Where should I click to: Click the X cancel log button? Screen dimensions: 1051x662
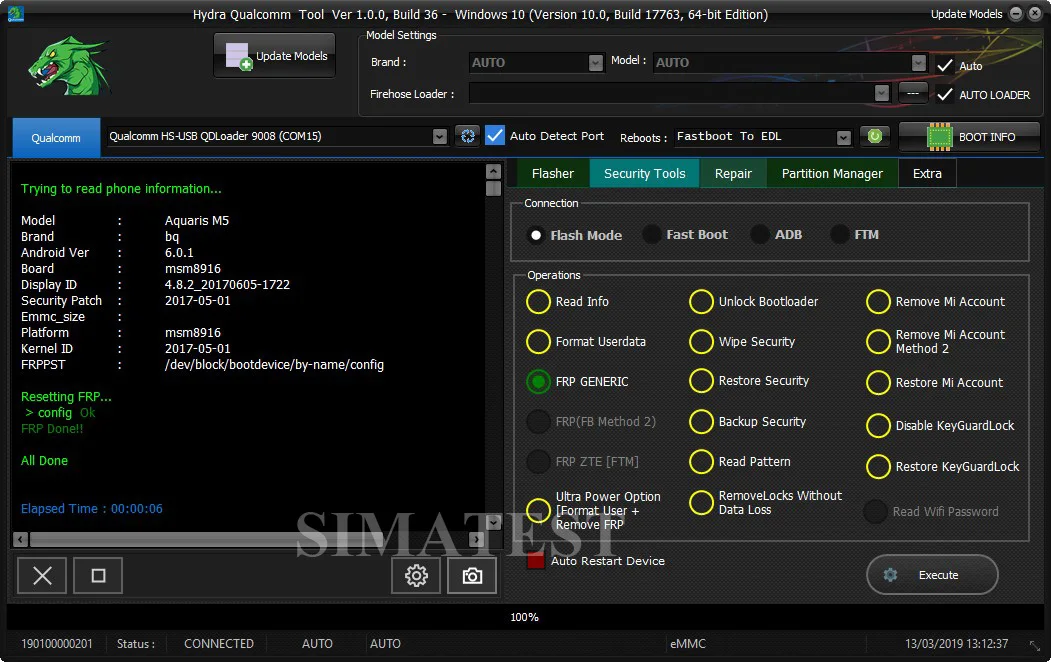click(x=42, y=576)
